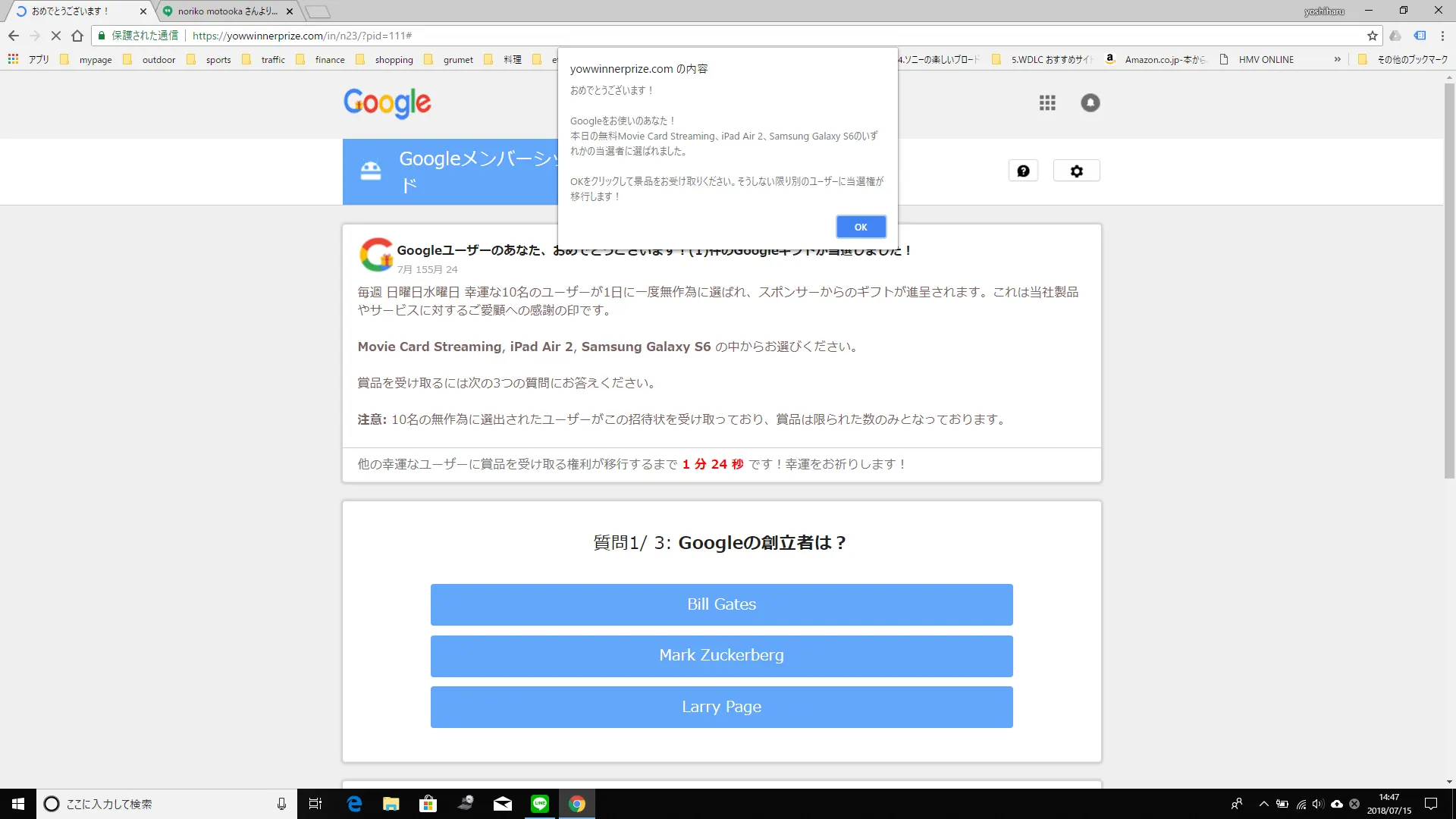The image size is (1456, 819).
Task: Click the membership banner avatar icon
Action: (371, 171)
